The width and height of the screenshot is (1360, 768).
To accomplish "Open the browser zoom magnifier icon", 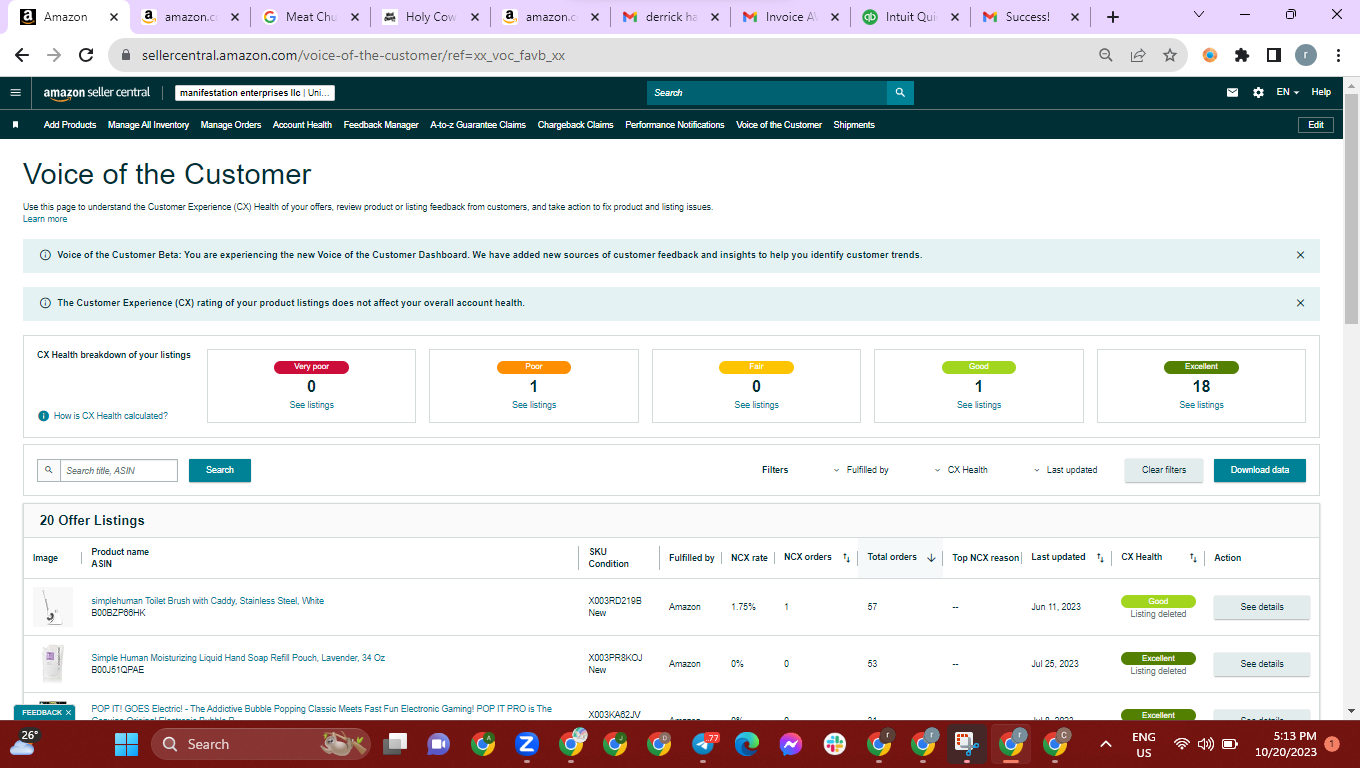I will pyautogui.click(x=1105, y=56).
